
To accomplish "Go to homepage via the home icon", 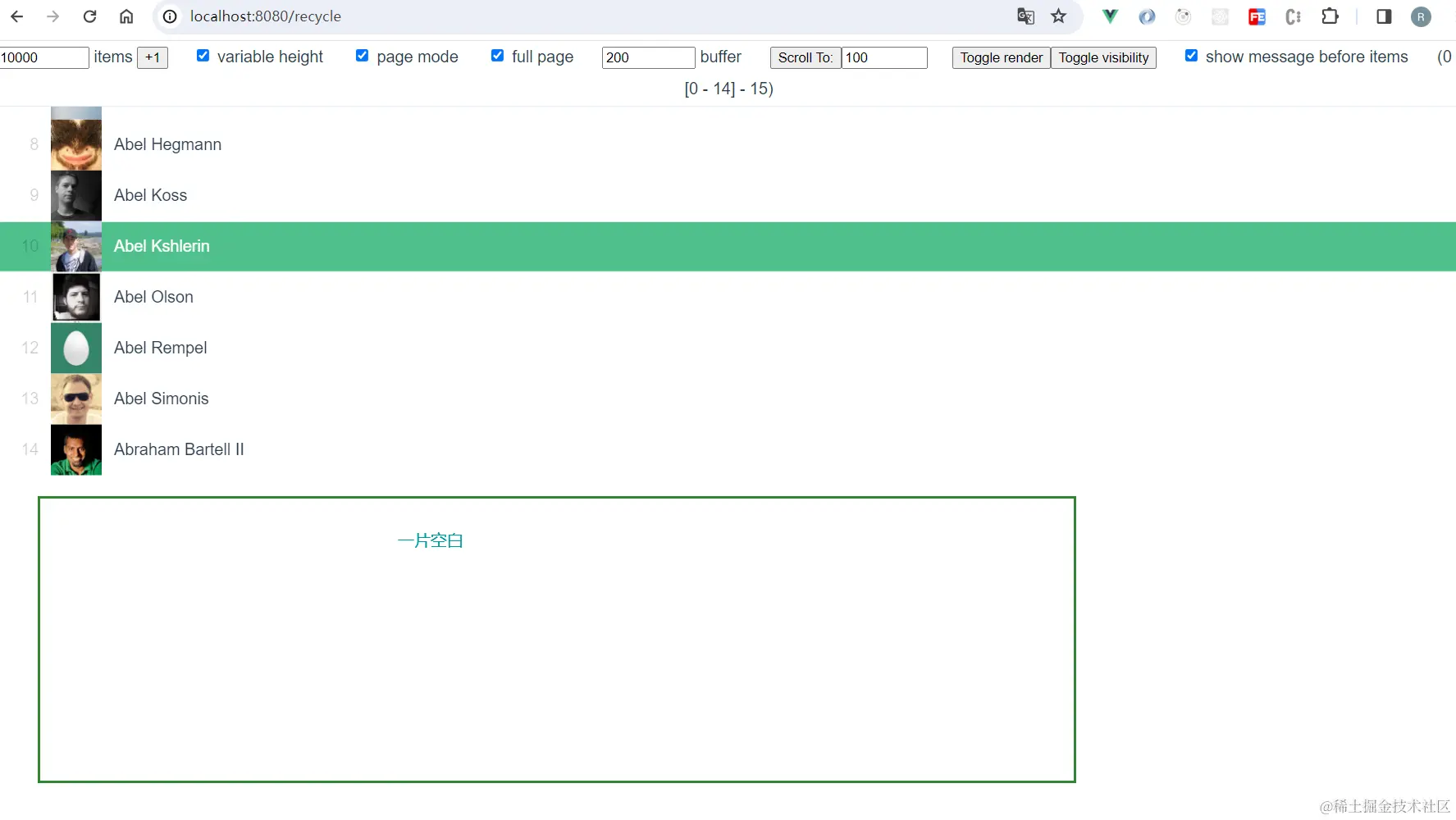I will [126, 16].
